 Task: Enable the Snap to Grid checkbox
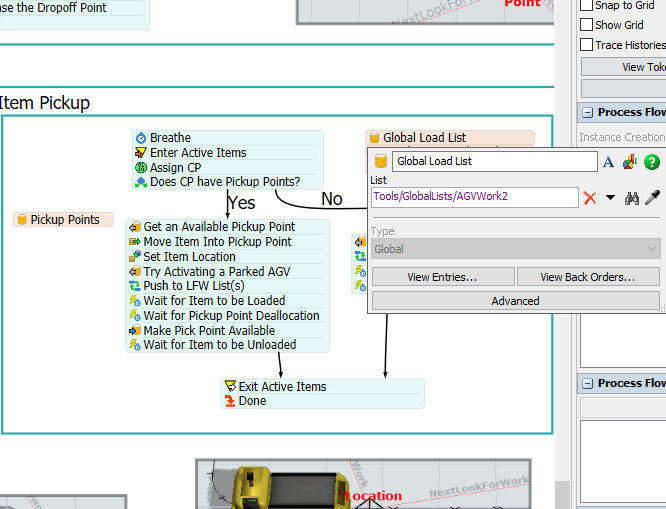pyautogui.click(x=586, y=5)
